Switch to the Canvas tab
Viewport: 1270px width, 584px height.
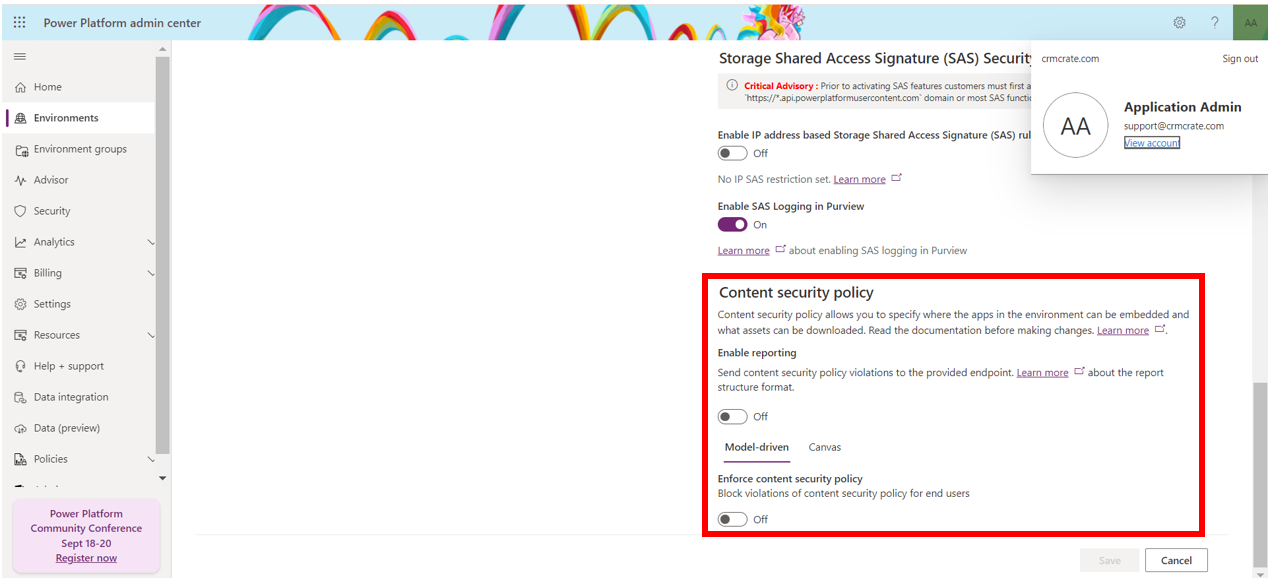pyautogui.click(x=825, y=447)
